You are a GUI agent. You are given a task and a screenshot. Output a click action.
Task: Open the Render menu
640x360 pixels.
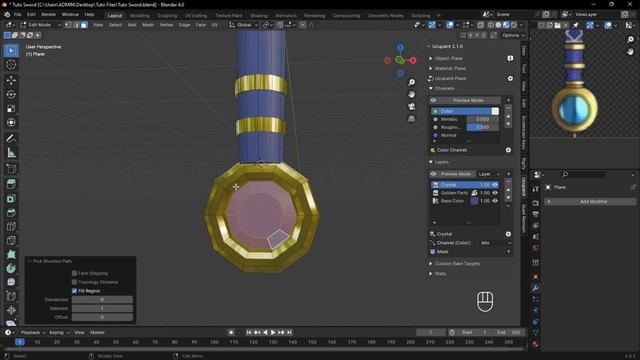point(49,15)
